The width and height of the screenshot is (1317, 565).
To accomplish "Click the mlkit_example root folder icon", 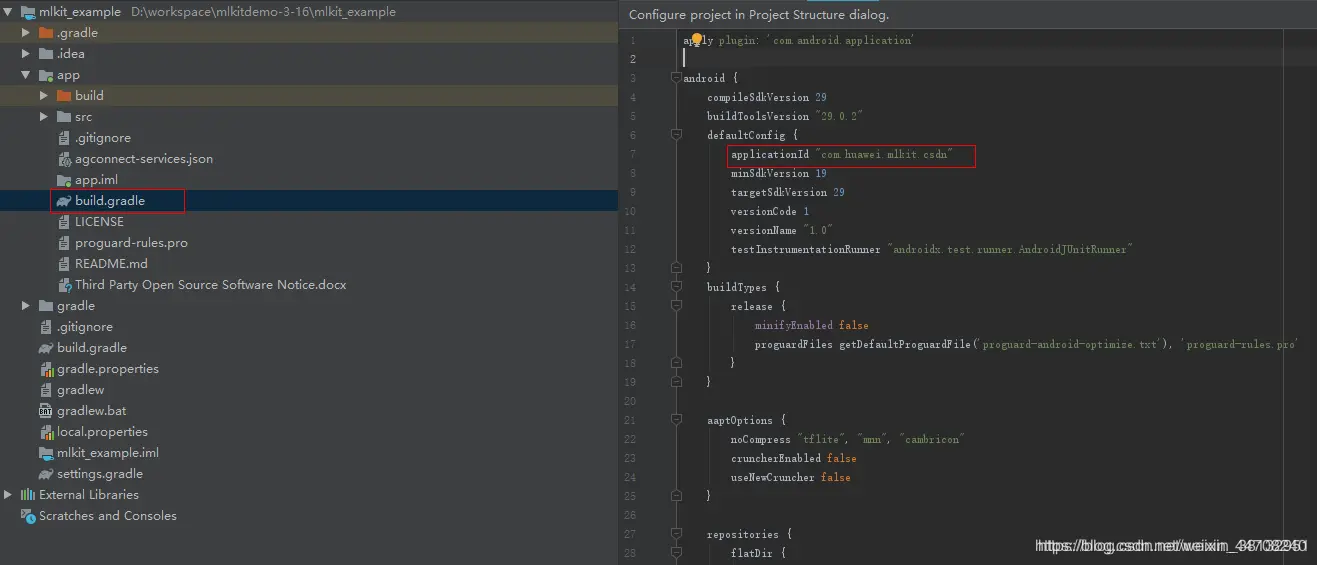I will 28,12.
